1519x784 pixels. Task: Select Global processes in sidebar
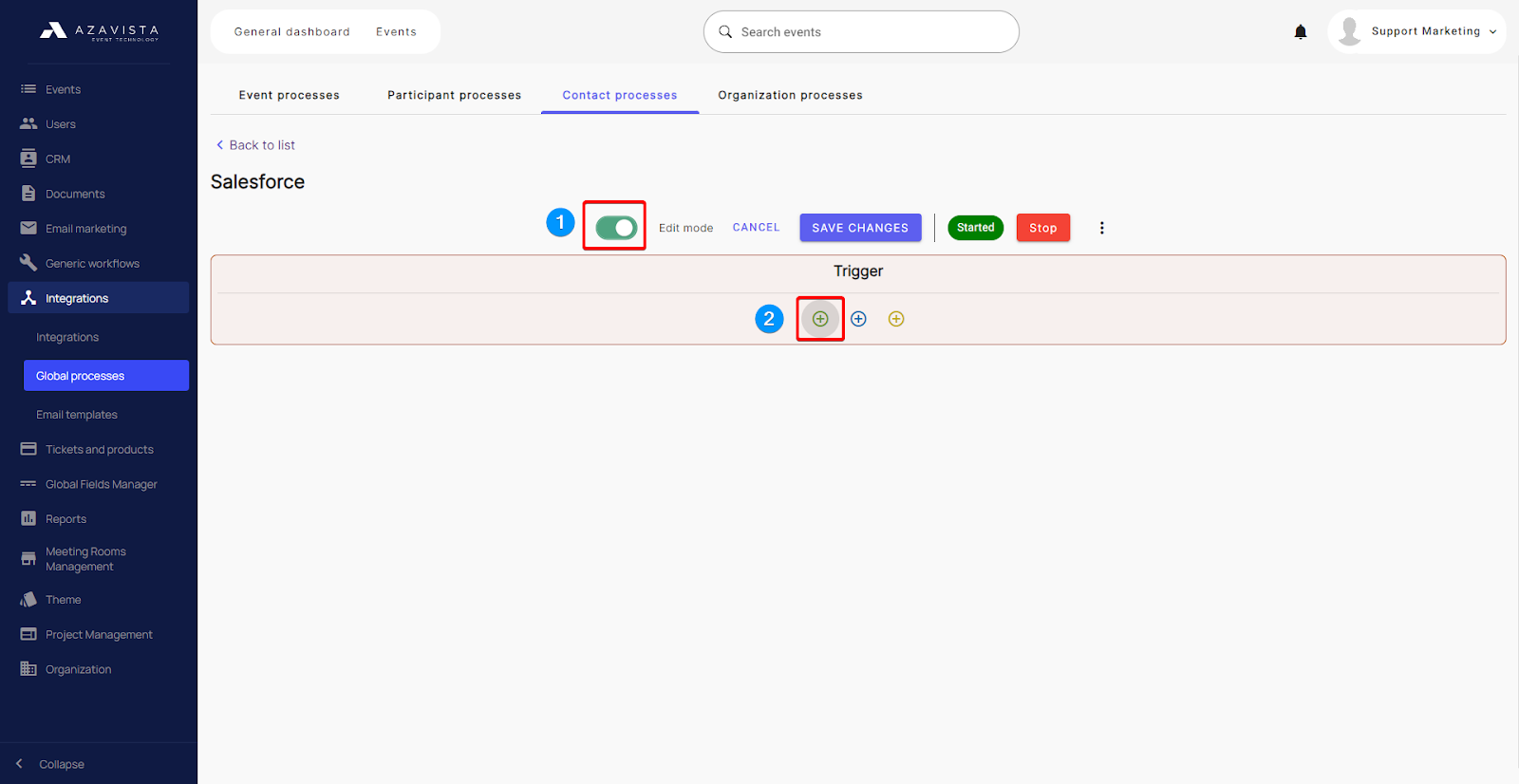point(106,375)
